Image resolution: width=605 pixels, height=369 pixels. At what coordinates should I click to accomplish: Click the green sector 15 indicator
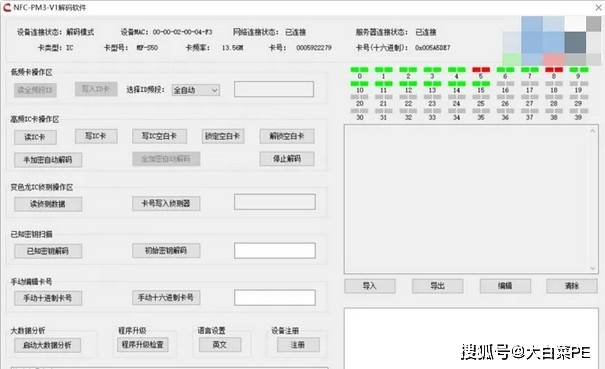(481, 83)
